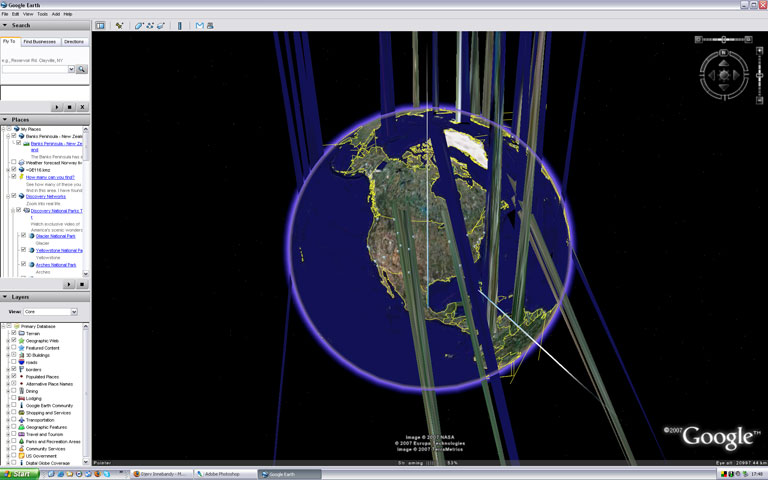Open the 'How many can you find?' link
The width and height of the screenshot is (768, 480).
[x=50, y=177]
